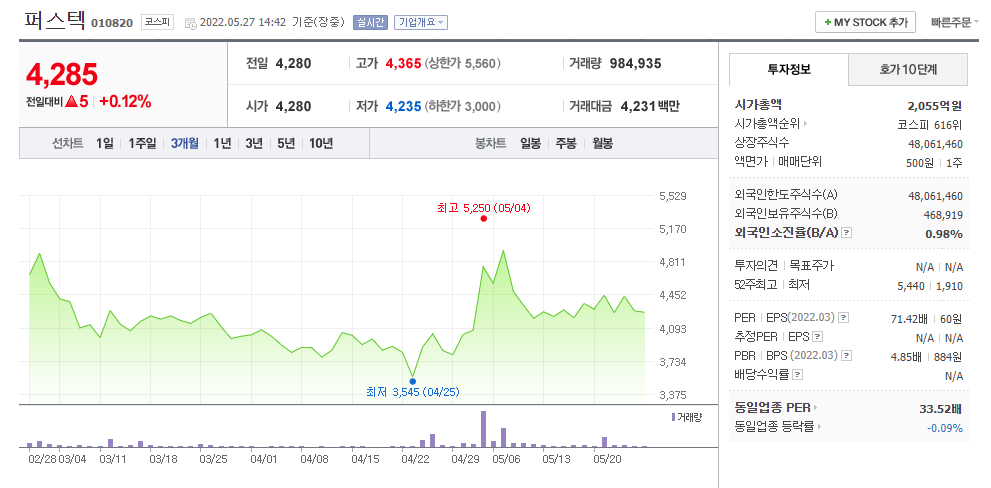The height and width of the screenshot is (488, 991).
Task: Switch to the 투자정보 tab
Action: click(789, 70)
